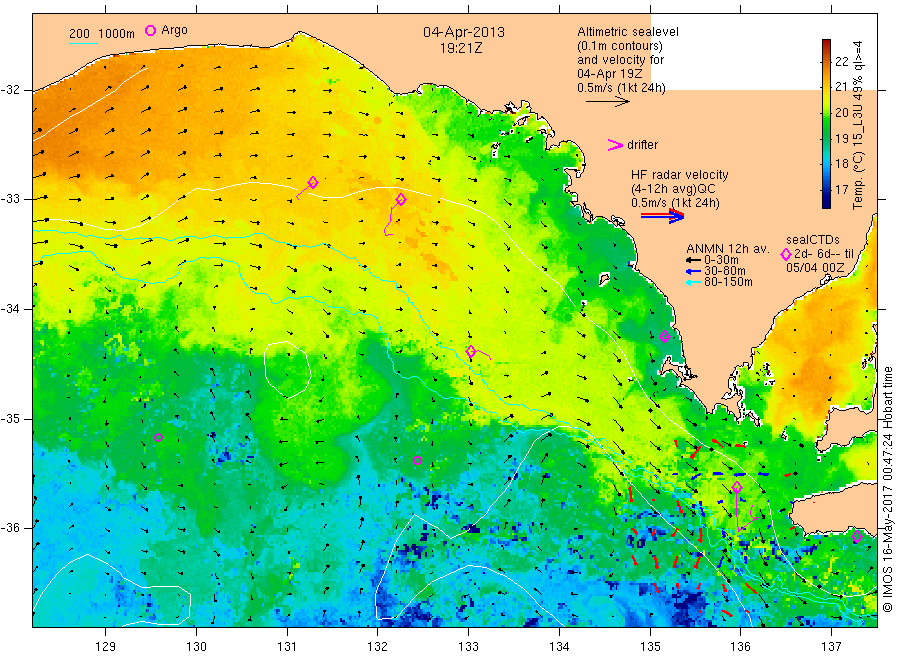Click the '05/04 00Z' legend text
This screenshot has width=900, height=660.
coord(815,268)
